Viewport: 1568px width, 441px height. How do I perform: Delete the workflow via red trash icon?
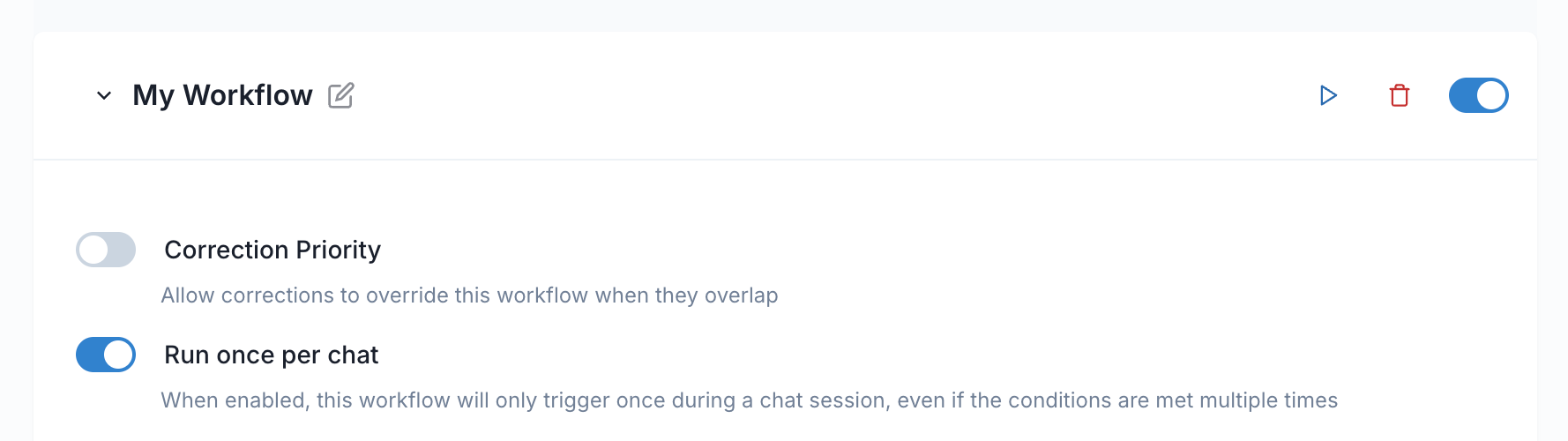1400,95
